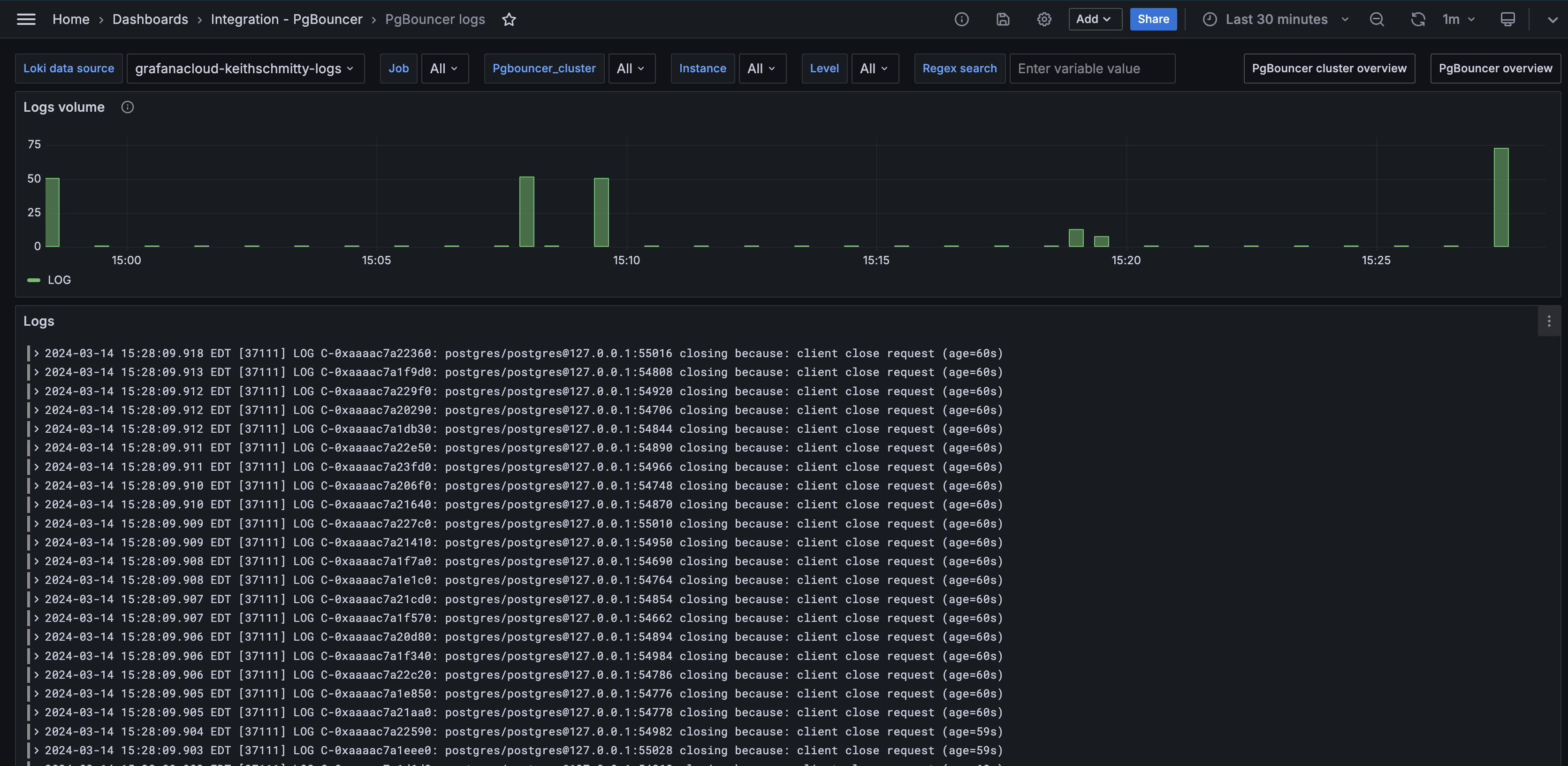Open Loki data source dropdown
The image size is (1568, 766).
pos(245,69)
